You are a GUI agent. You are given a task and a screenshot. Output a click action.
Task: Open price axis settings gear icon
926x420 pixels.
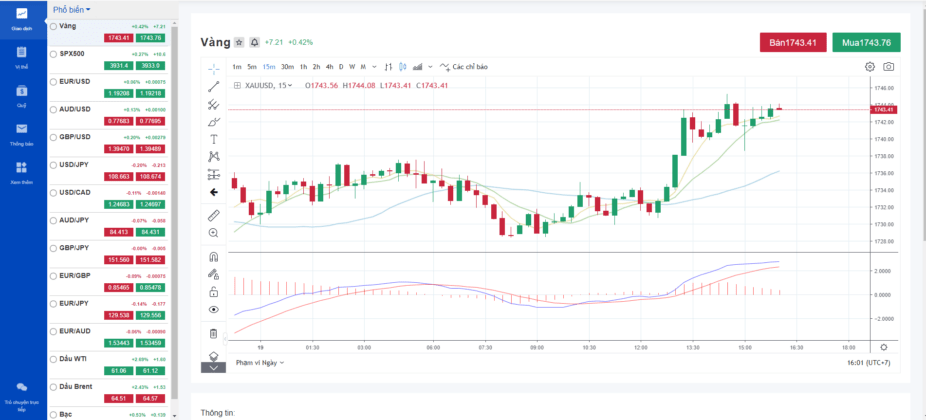(883, 347)
